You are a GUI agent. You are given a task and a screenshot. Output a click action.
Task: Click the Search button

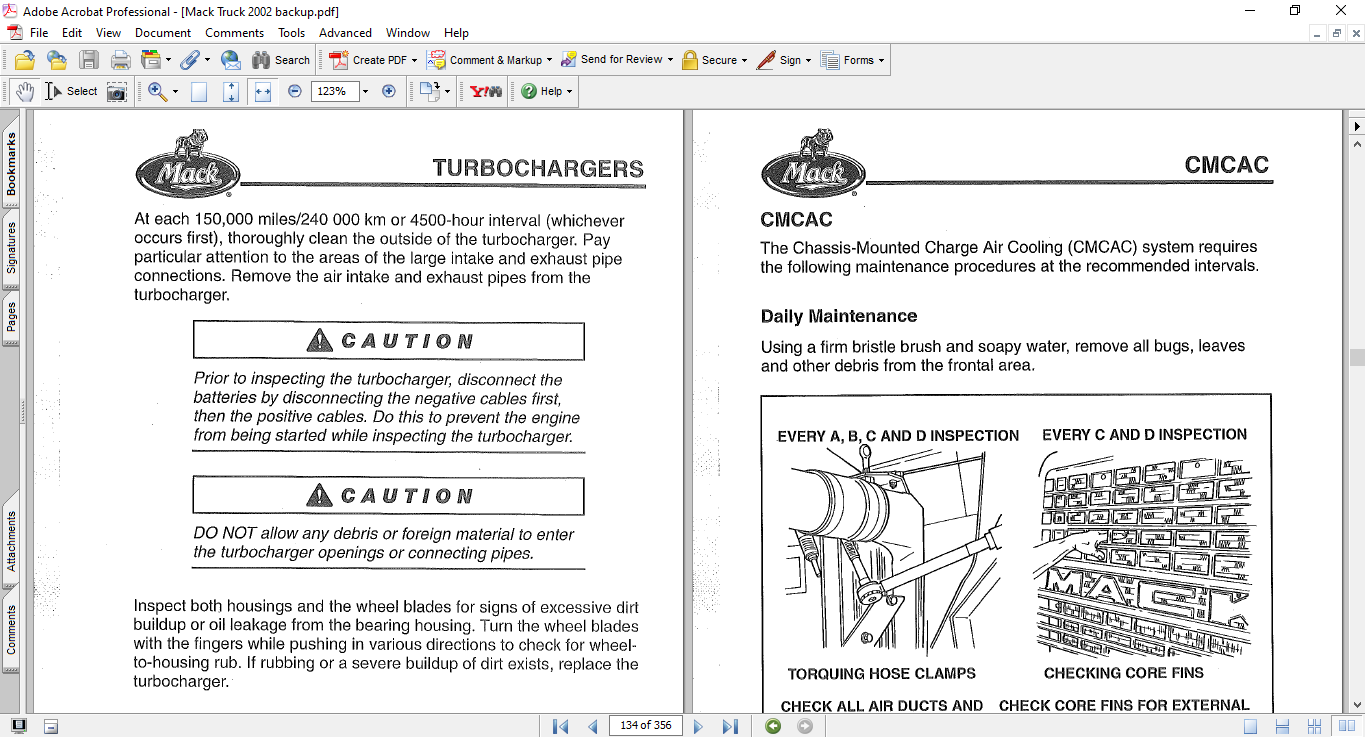pyautogui.click(x=281, y=60)
